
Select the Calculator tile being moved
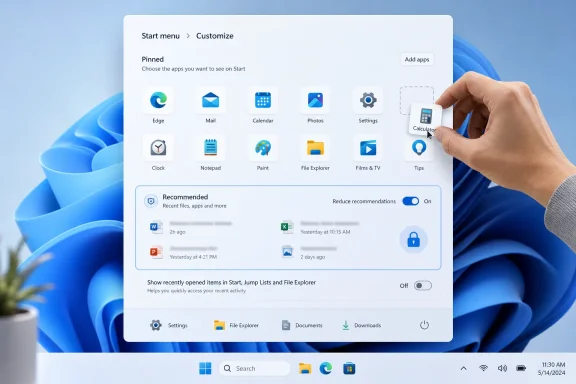pos(425,118)
